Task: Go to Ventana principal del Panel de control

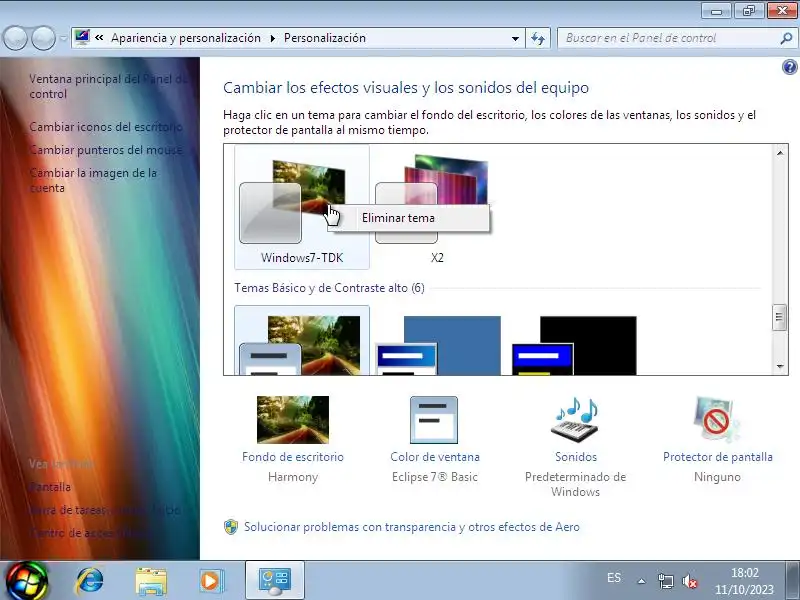Action: point(108,86)
